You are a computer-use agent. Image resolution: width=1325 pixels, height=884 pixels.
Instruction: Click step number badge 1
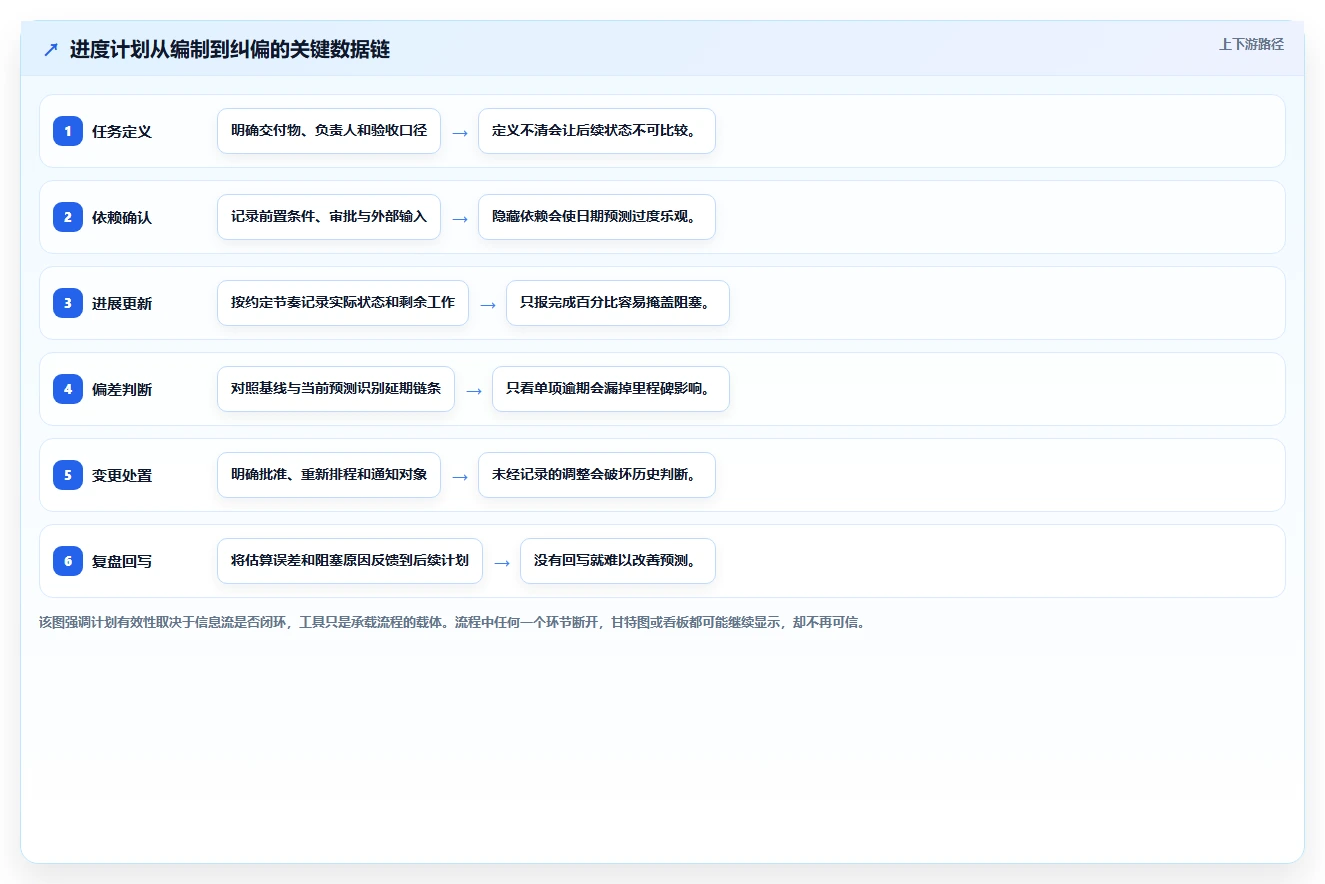click(68, 131)
